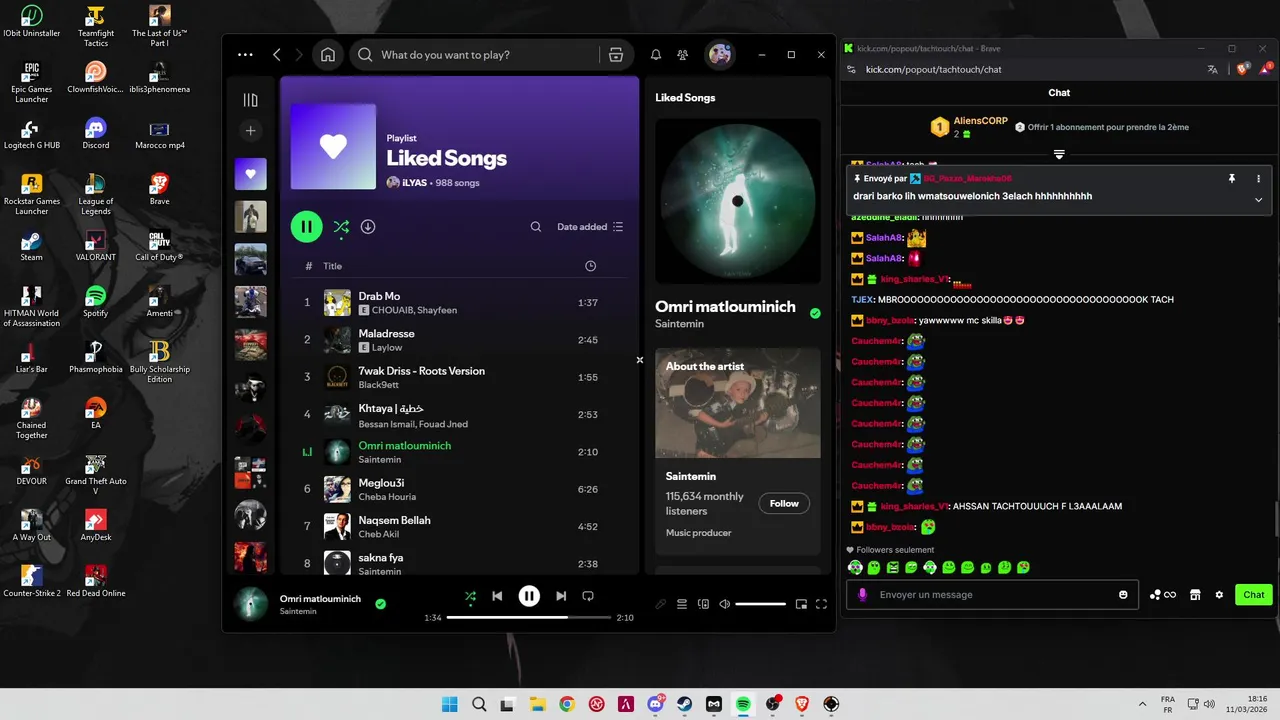Select Liked Songs heart tile in sidebar
Image resolution: width=1280 pixels, height=720 pixels.
[251, 174]
